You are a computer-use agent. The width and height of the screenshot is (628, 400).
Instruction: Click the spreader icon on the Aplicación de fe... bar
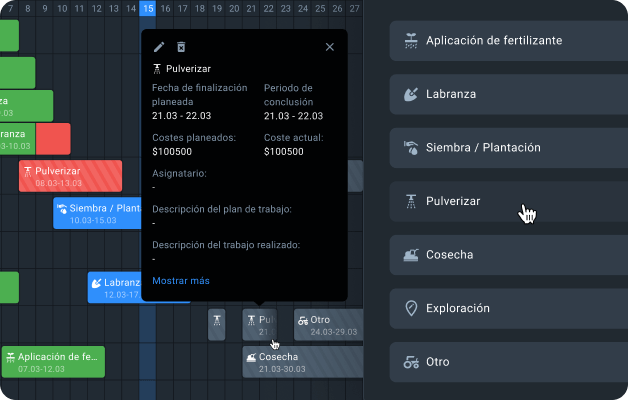pyautogui.click(x=10, y=357)
